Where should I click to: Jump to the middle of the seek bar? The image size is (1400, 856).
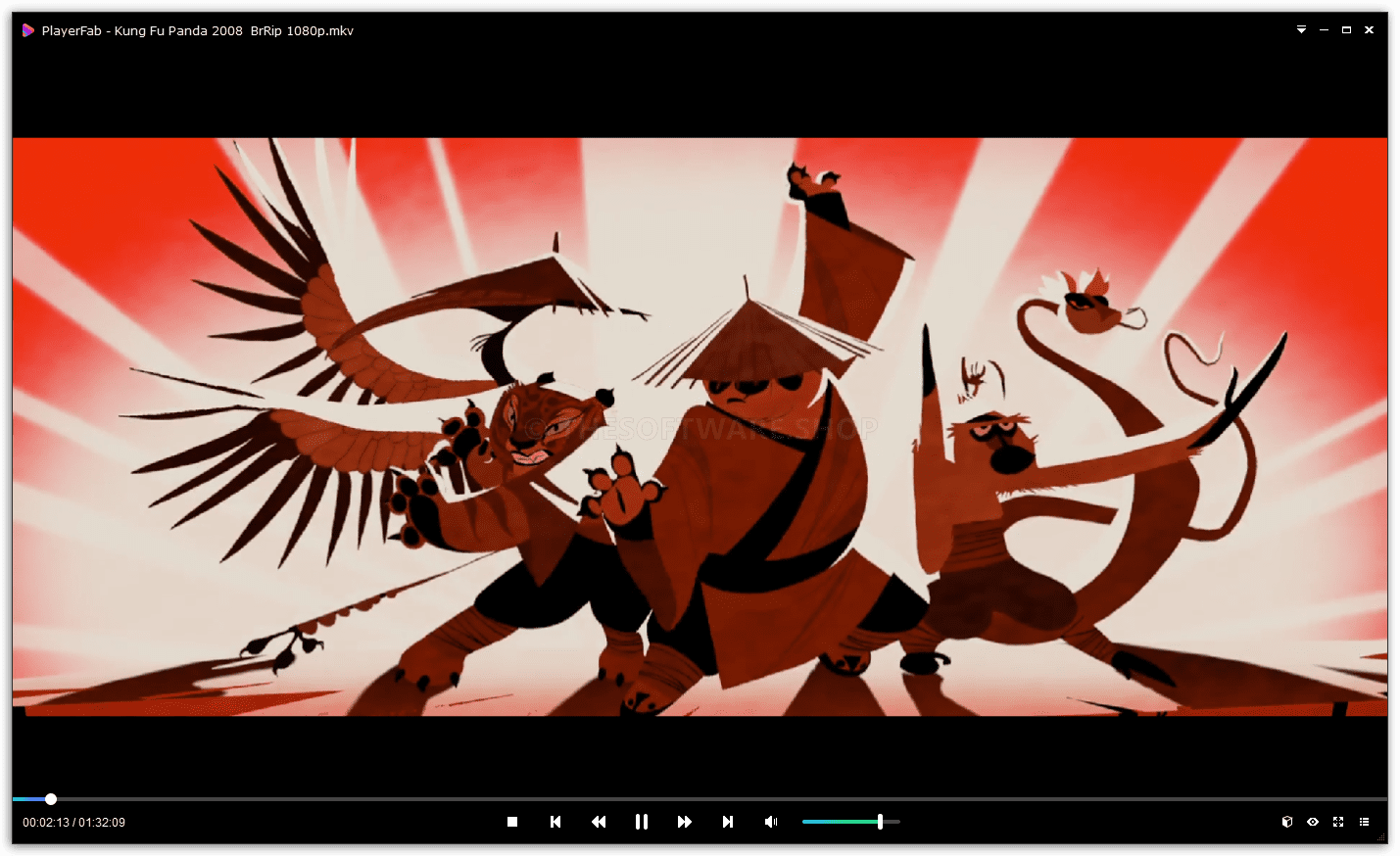[x=700, y=799]
